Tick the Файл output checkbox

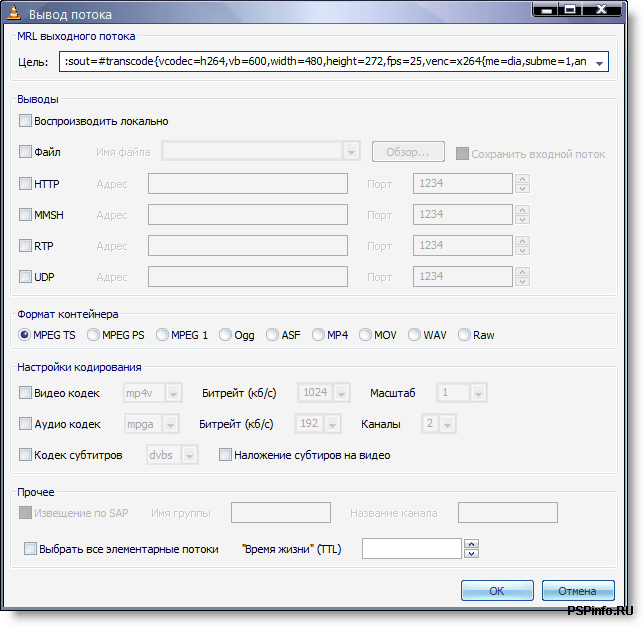click(x=26, y=152)
